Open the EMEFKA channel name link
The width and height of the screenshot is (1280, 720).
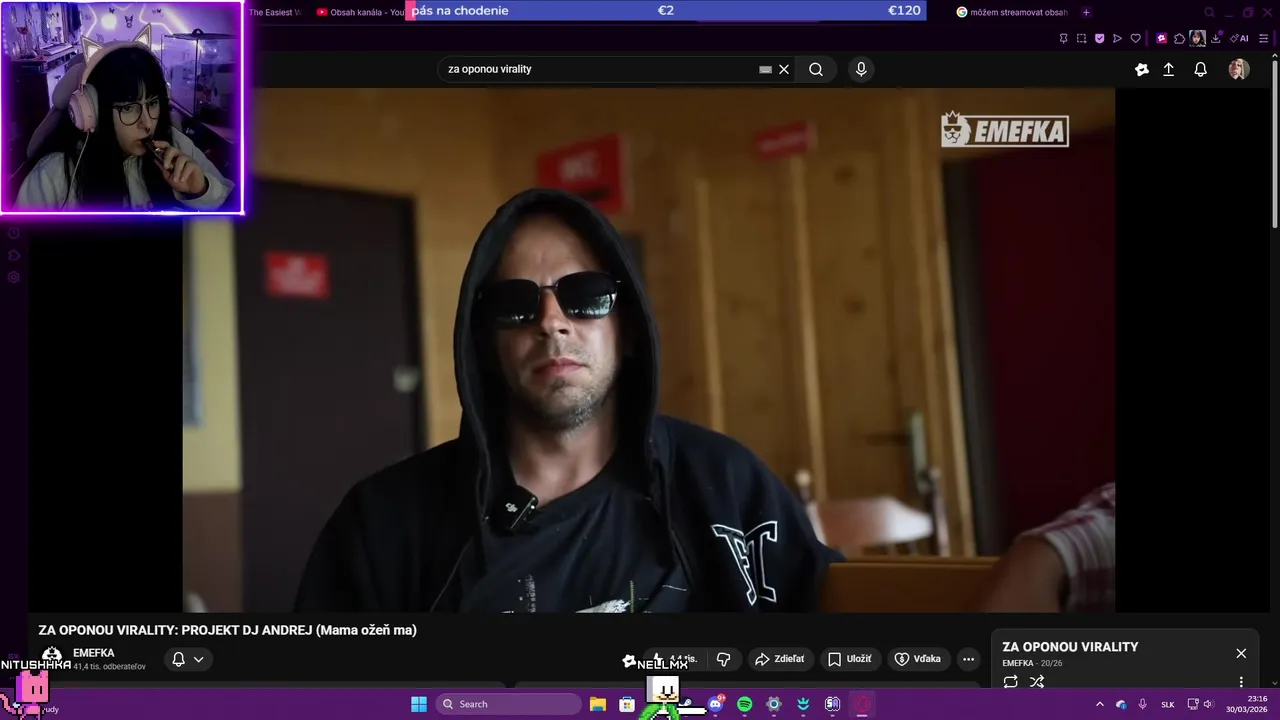coord(94,653)
